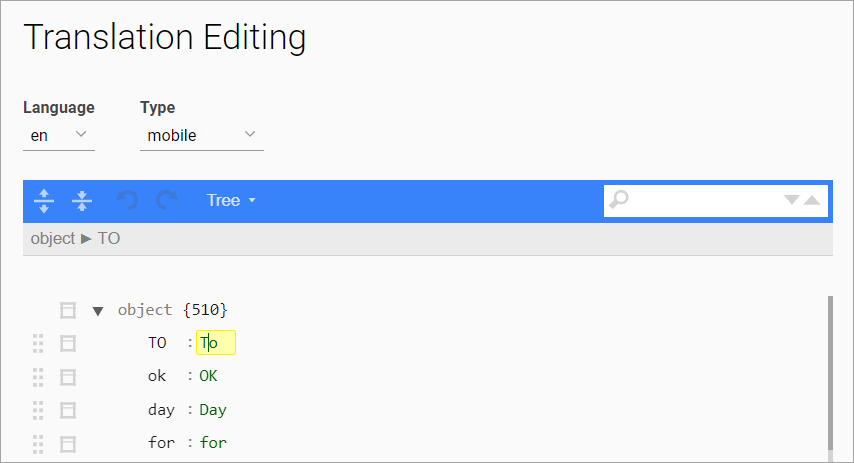The width and height of the screenshot is (854, 463).
Task: Open the Tree mode menu
Action: [x=231, y=200]
